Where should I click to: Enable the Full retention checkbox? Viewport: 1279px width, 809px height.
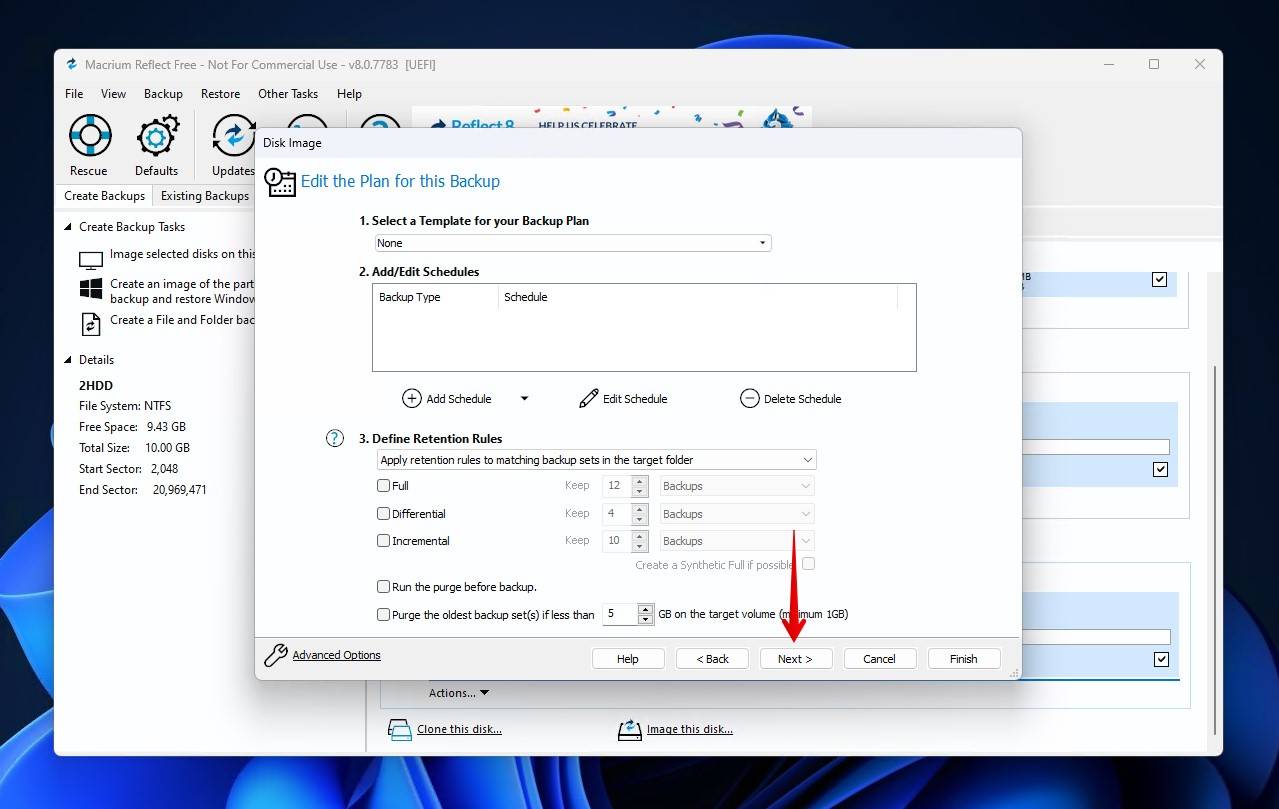tap(384, 486)
